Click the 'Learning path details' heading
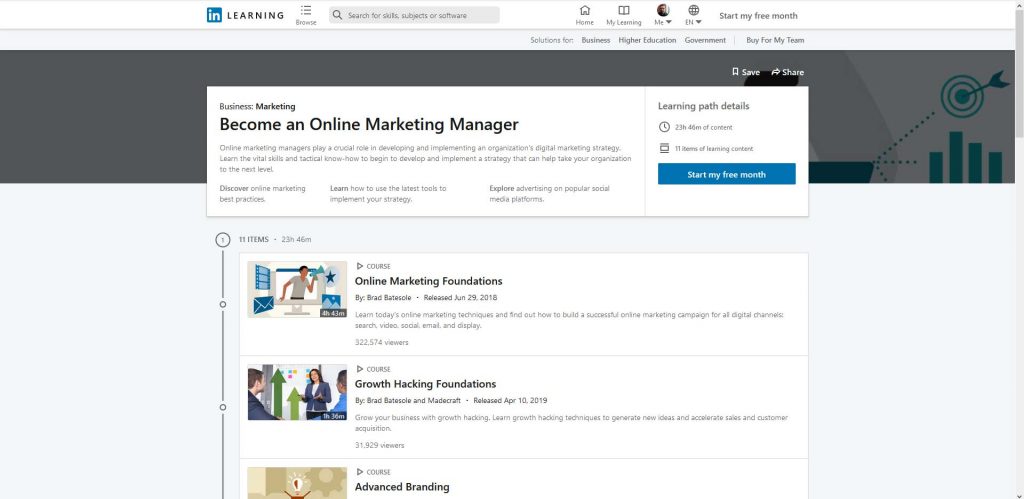1024x499 pixels. 703,106
